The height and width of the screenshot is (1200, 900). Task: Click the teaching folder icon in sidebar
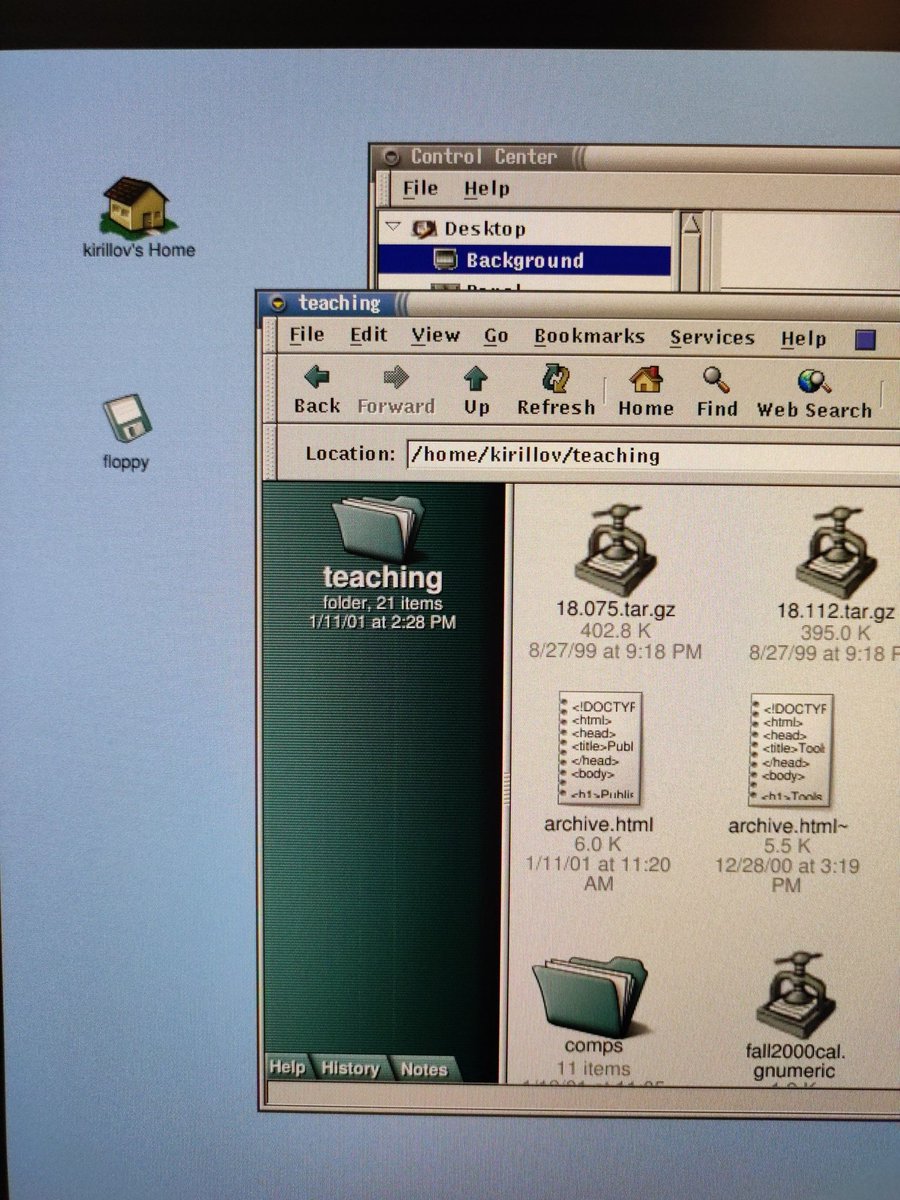click(x=378, y=527)
